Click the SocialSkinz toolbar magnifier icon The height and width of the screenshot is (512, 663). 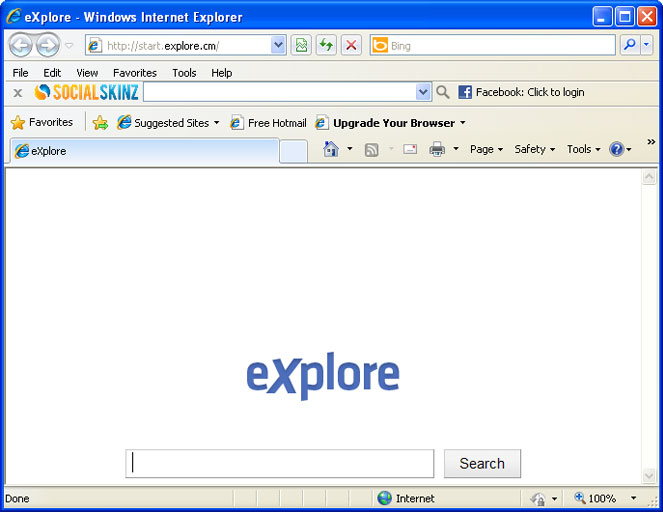coord(442,92)
